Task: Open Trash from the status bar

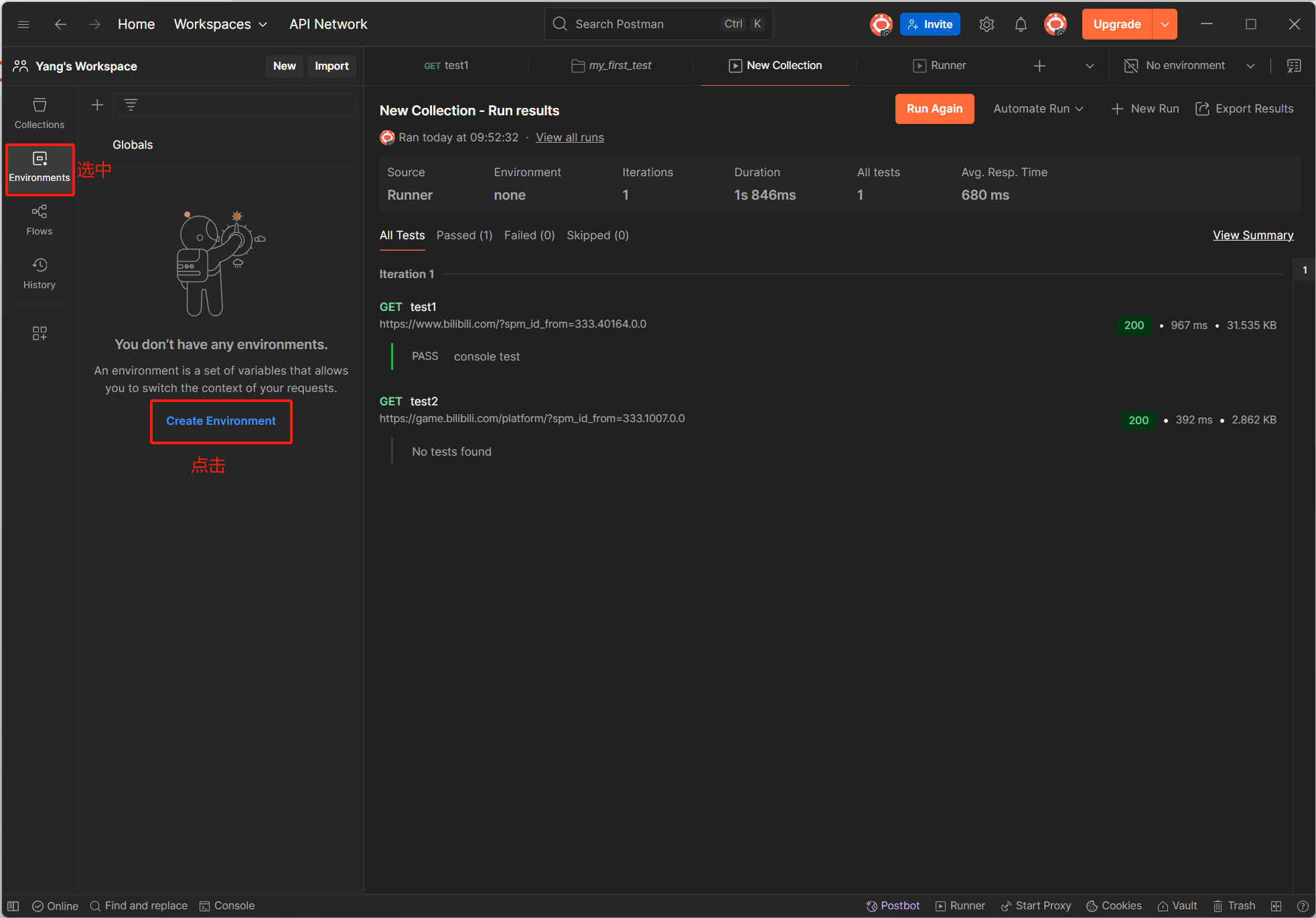Action: tap(1234, 906)
